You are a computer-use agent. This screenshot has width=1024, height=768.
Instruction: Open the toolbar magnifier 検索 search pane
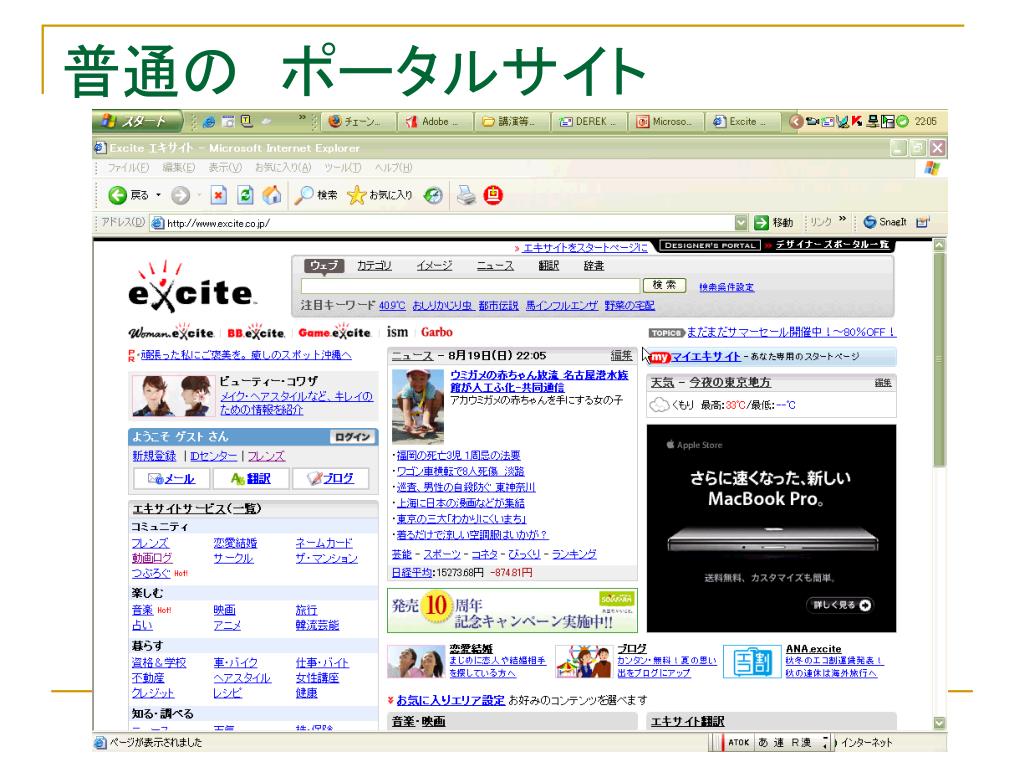click(x=316, y=195)
